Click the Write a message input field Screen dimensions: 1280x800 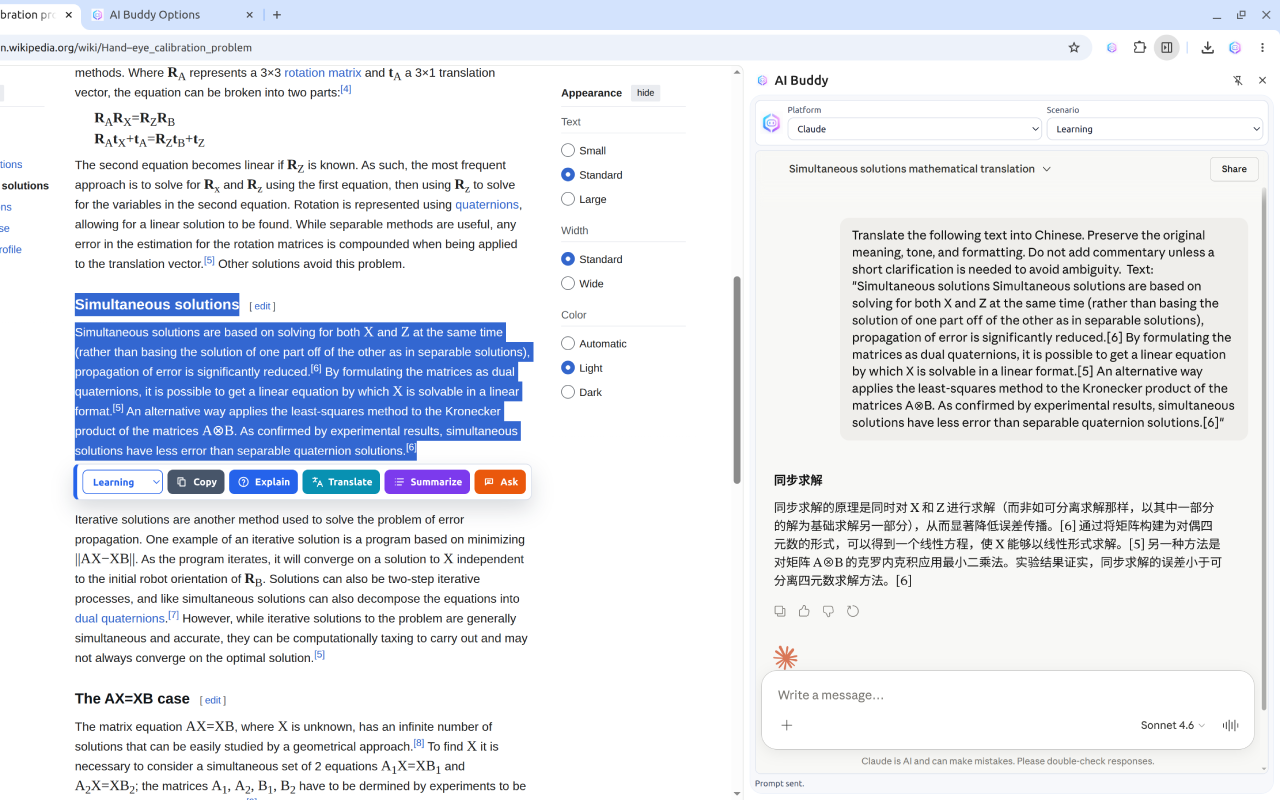pyautogui.click(x=1007, y=695)
